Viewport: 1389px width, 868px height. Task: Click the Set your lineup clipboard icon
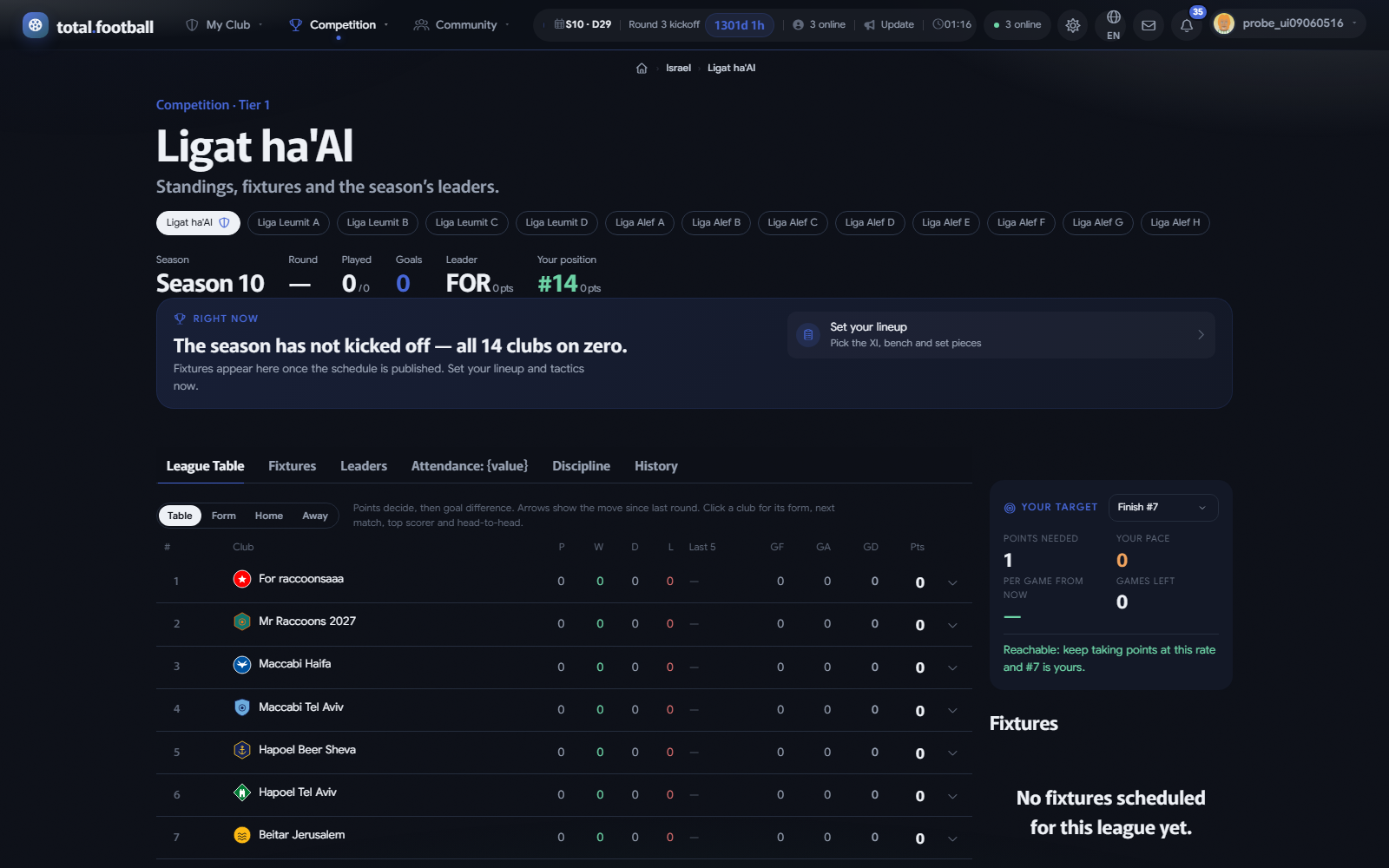click(x=808, y=335)
